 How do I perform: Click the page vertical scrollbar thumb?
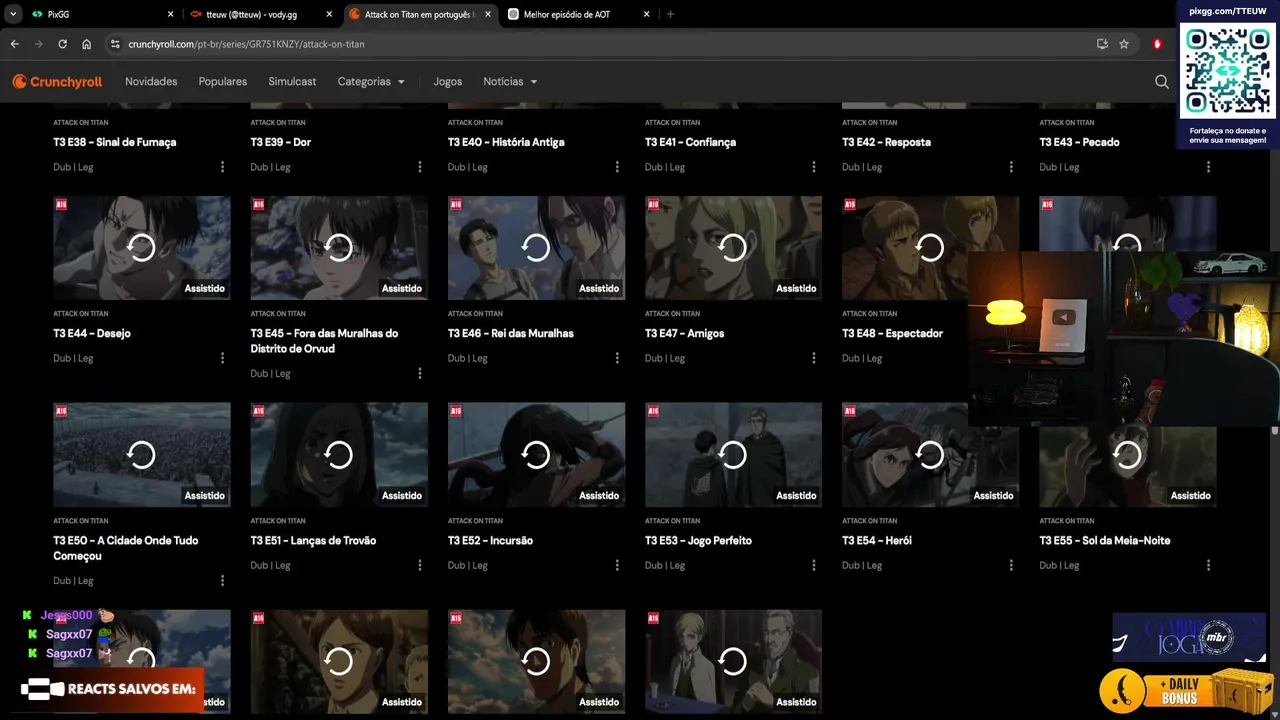click(x=1274, y=431)
